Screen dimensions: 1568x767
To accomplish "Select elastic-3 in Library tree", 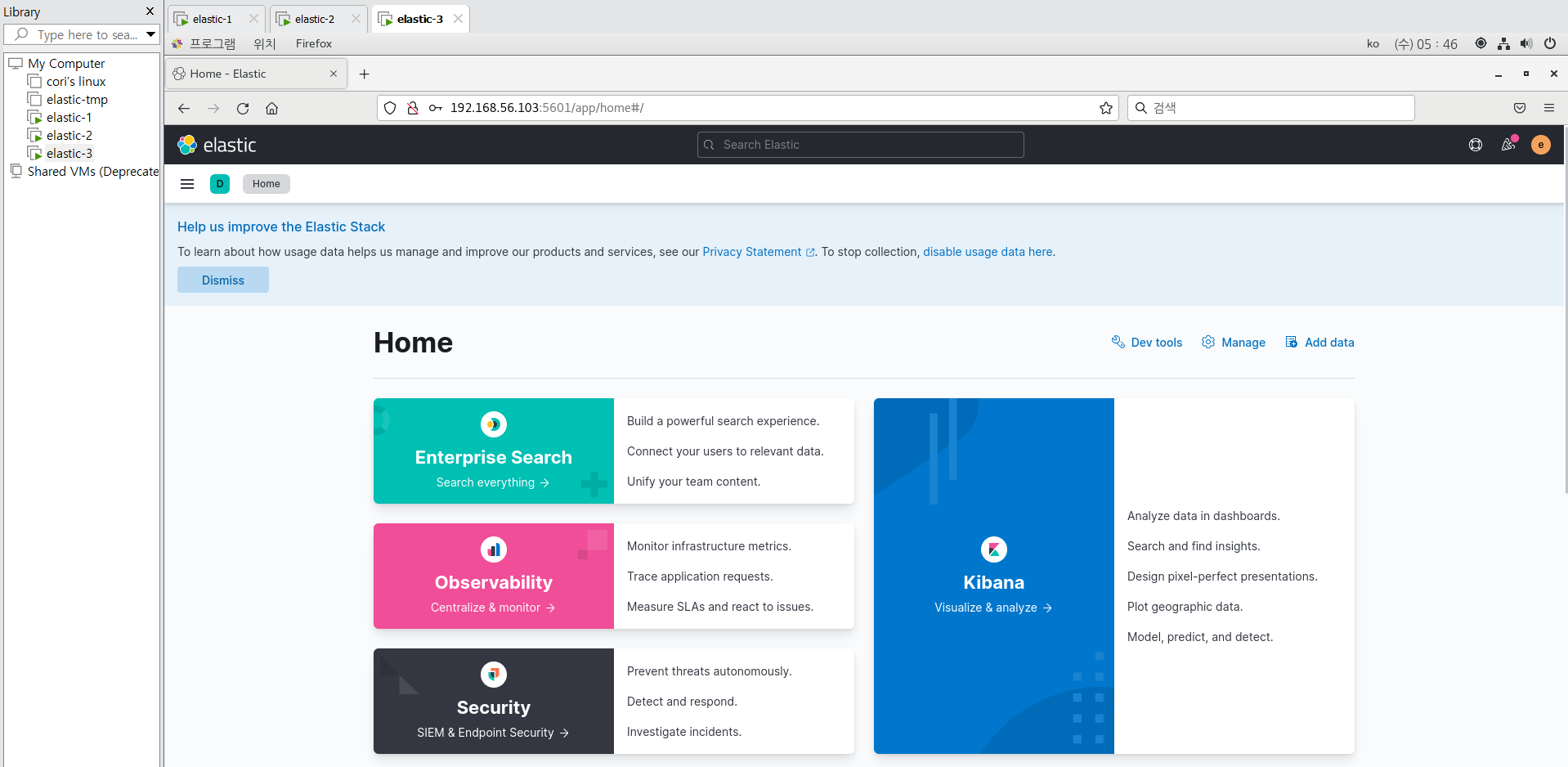I will [x=69, y=153].
